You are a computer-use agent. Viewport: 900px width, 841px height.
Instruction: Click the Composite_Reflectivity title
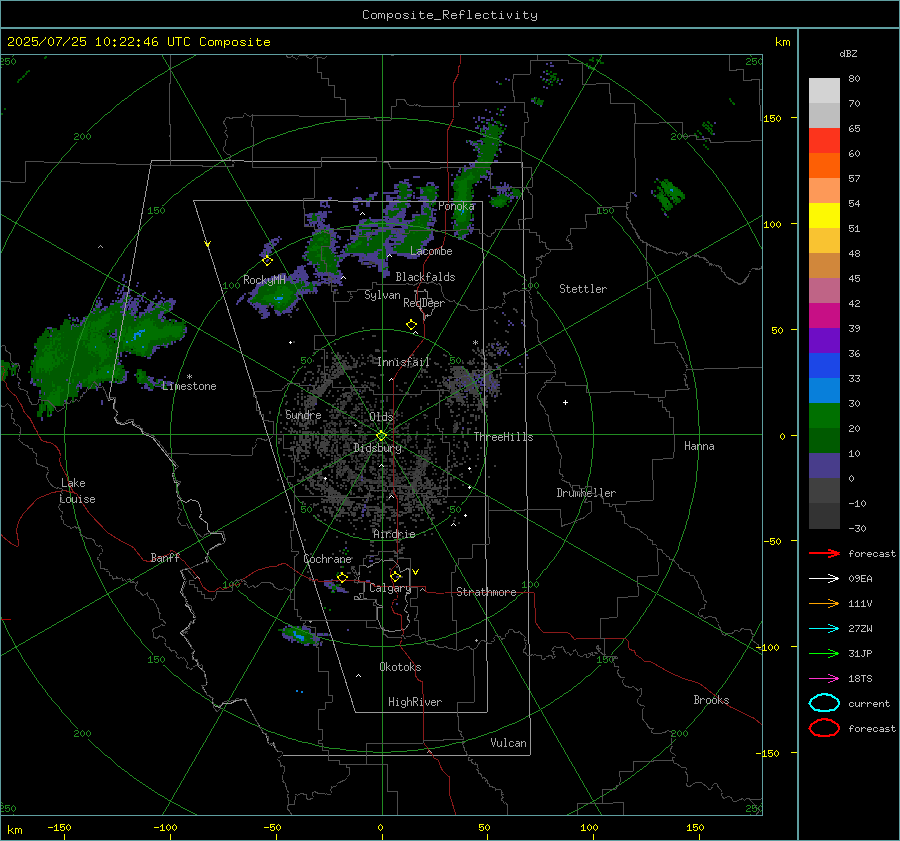coord(449,15)
